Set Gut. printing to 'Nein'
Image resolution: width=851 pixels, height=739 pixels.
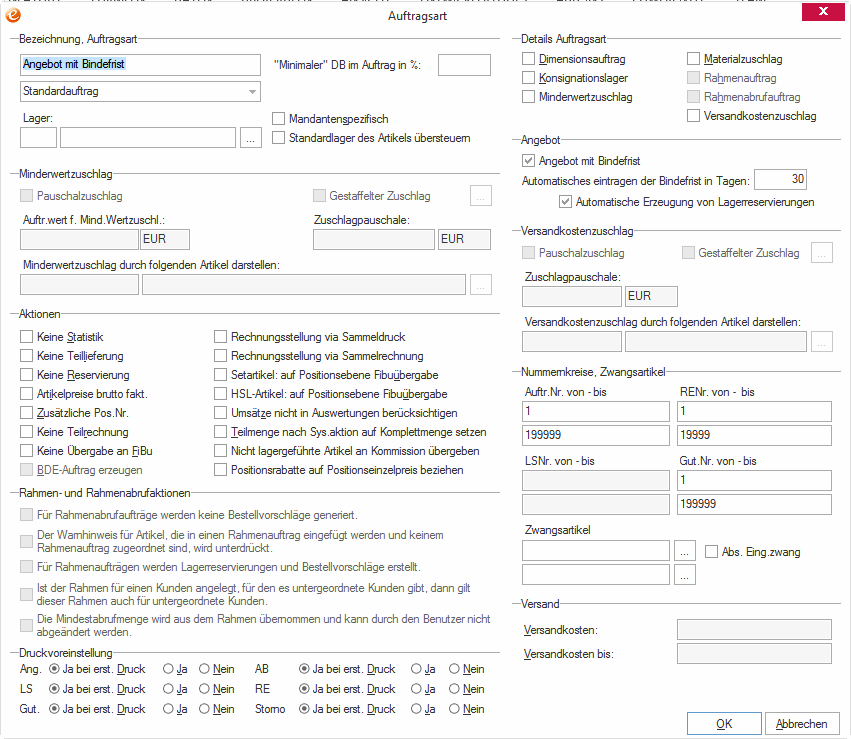tap(204, 709)
